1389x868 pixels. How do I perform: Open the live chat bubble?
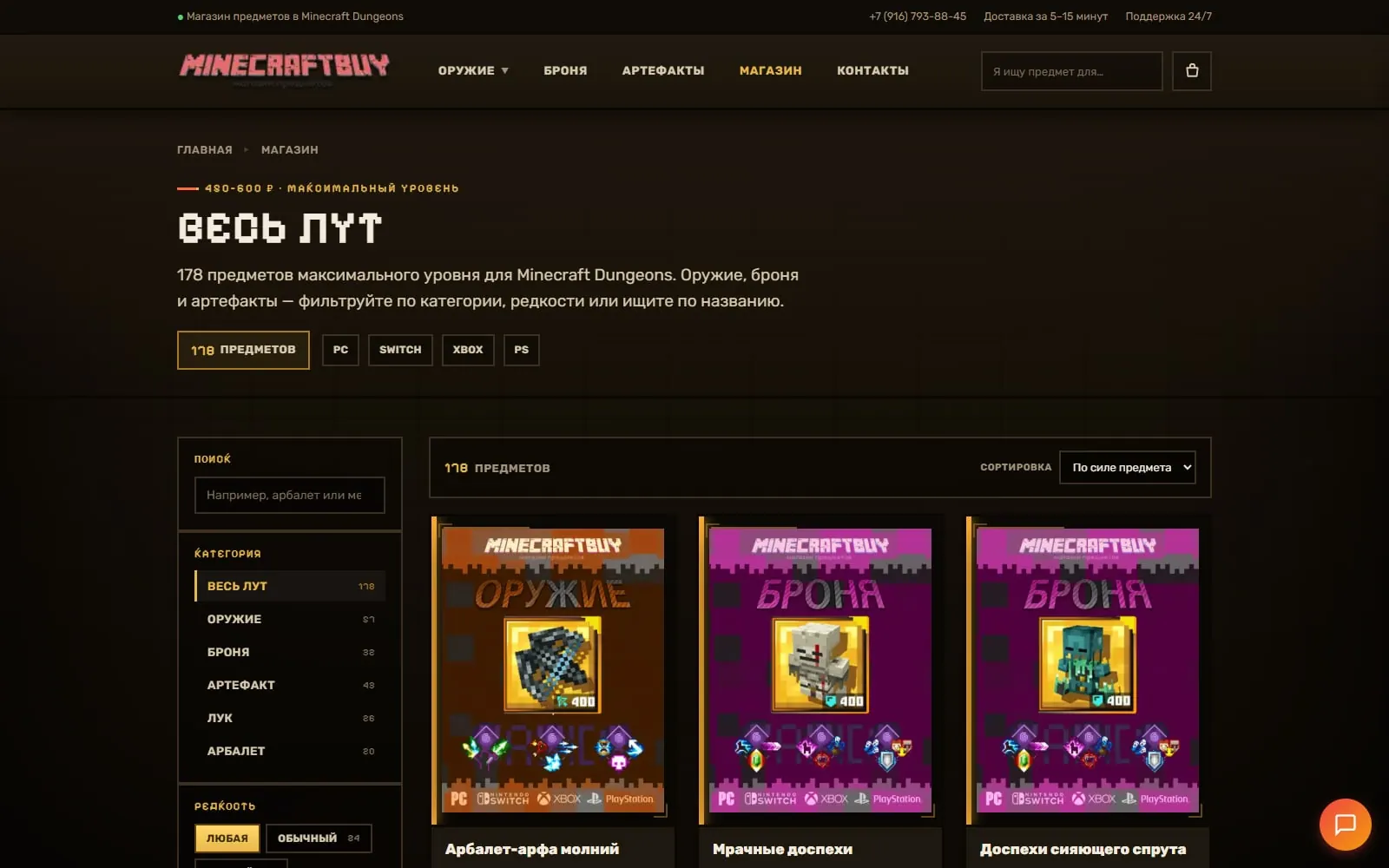tap(1345, 824)
